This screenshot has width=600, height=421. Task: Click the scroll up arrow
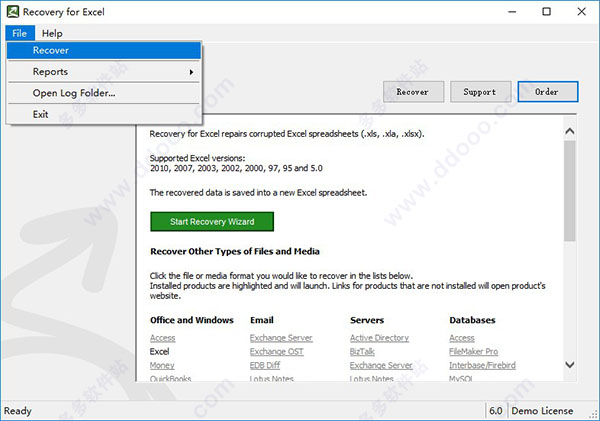click(569, 131)
